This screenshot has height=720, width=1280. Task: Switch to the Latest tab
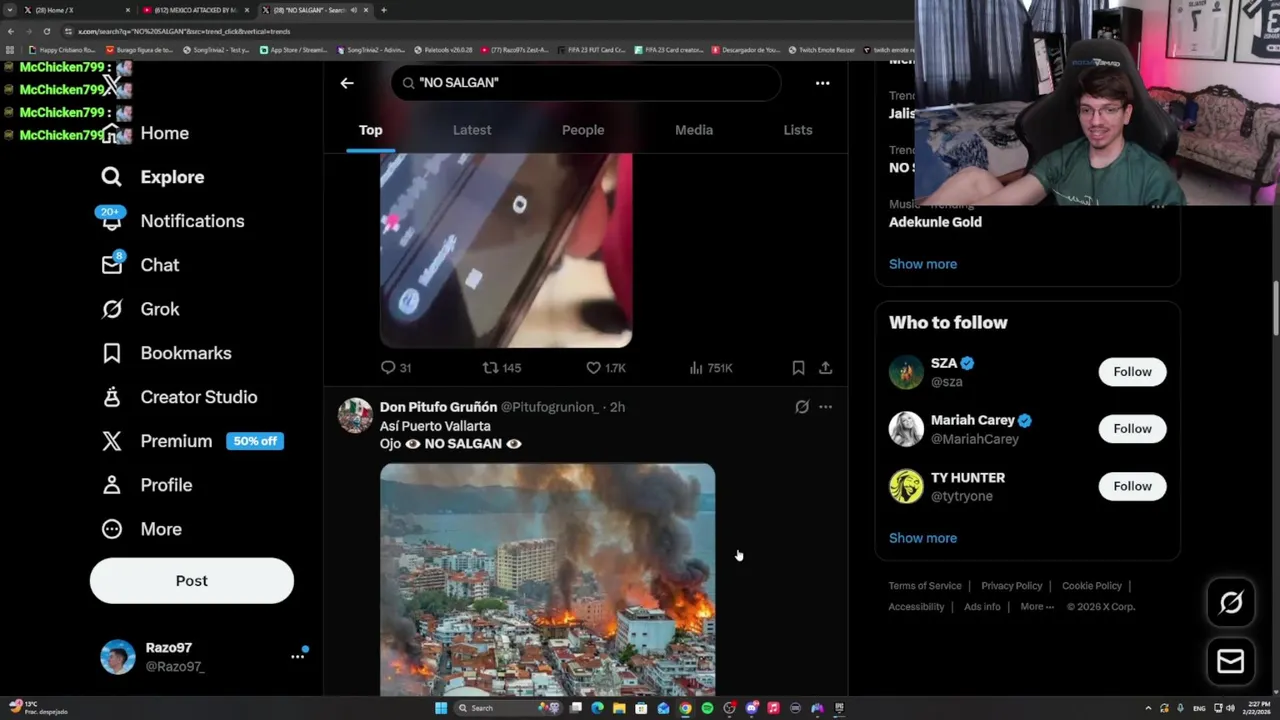[x=472, y=130]
